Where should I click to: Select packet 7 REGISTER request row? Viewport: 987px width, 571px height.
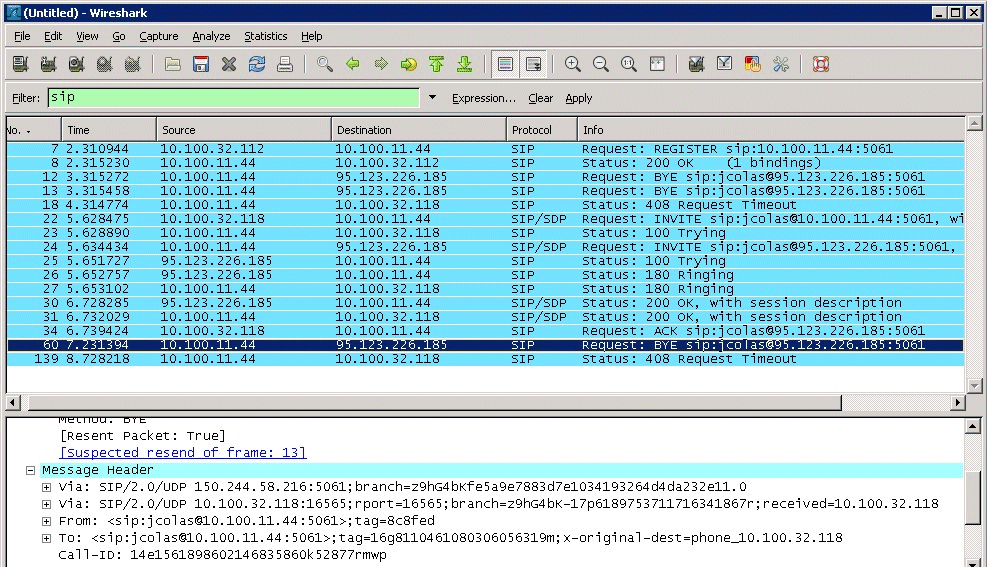tap(485, 149)
